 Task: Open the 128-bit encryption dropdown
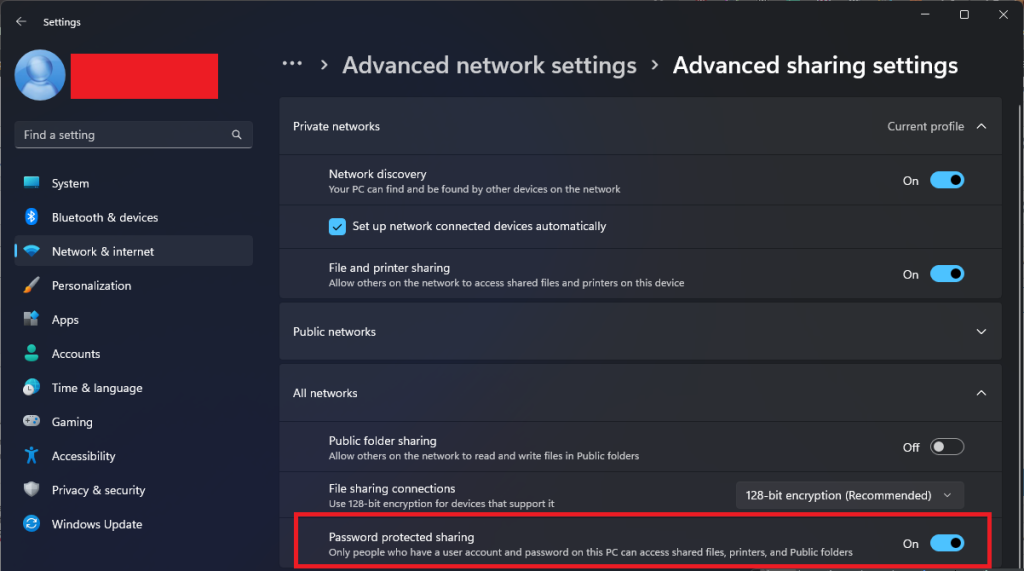click(x=850, y=495)
